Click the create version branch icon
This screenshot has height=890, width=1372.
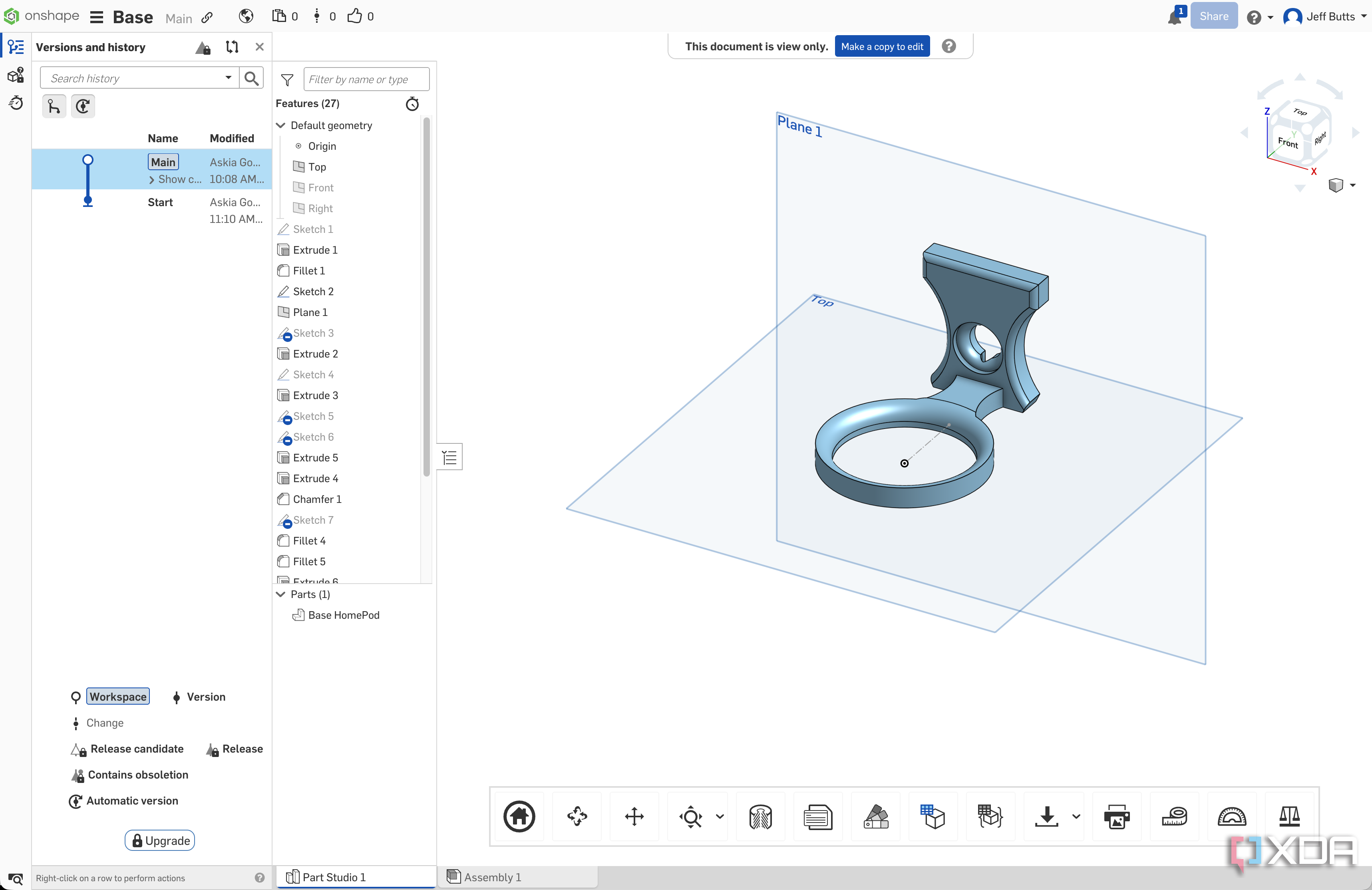pyautogui.click(x=54, y=107)
